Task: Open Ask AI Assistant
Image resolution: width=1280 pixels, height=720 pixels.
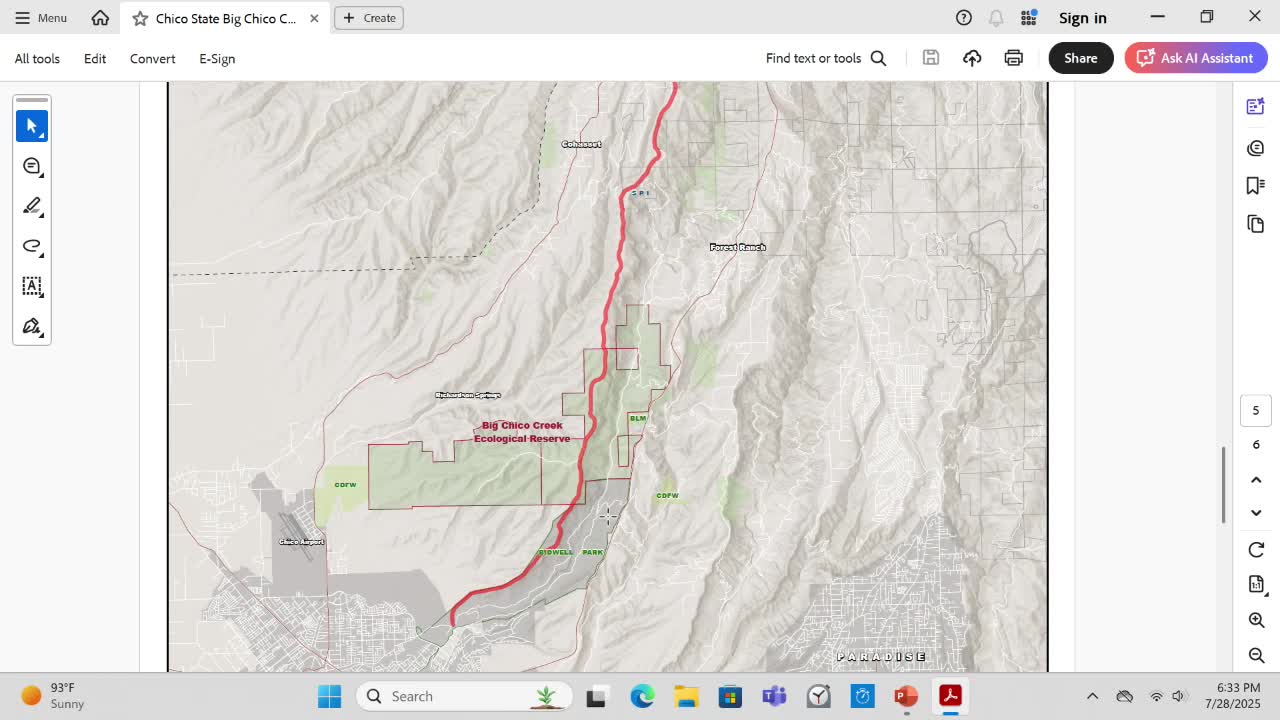Action: coord(1196,58)
